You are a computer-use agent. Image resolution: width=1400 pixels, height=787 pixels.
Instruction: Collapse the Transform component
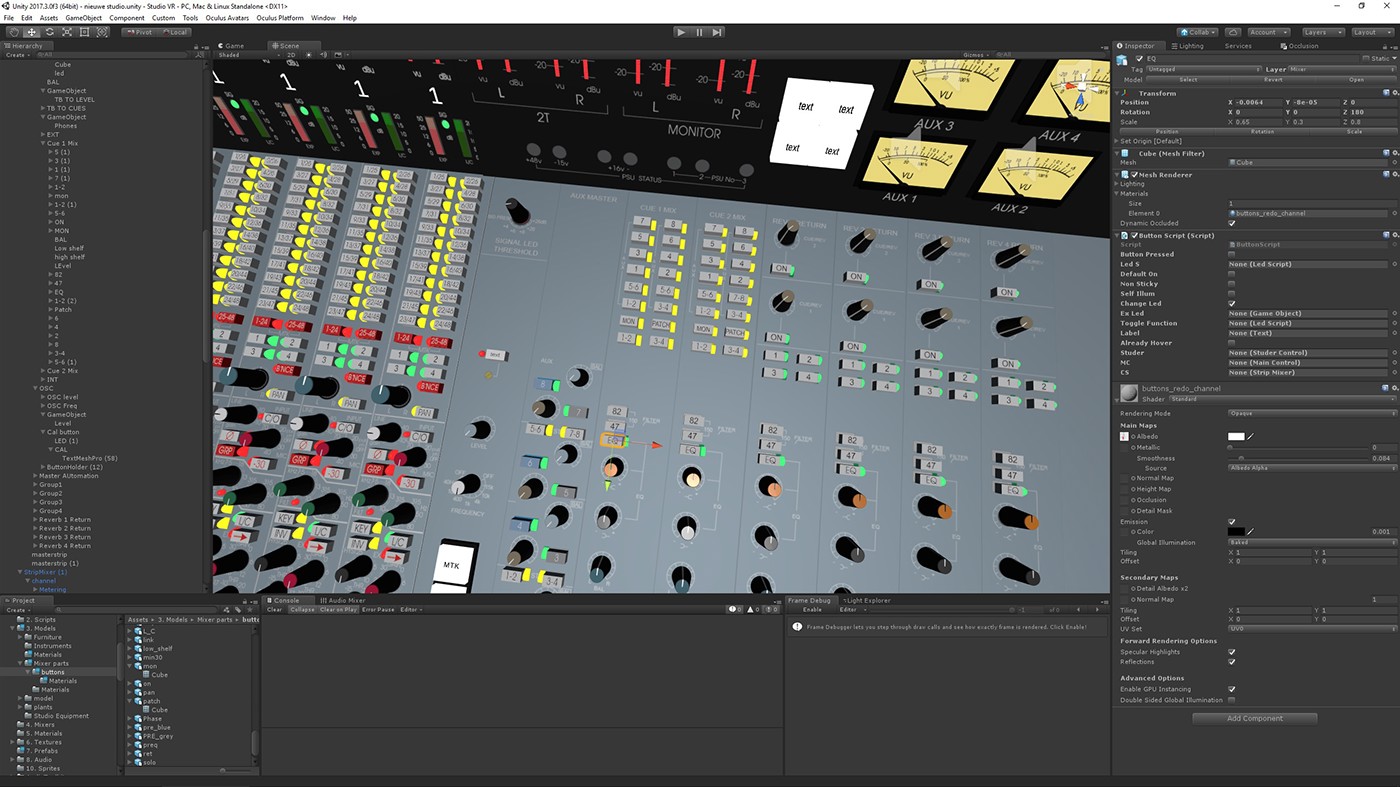click(1119, 93)
